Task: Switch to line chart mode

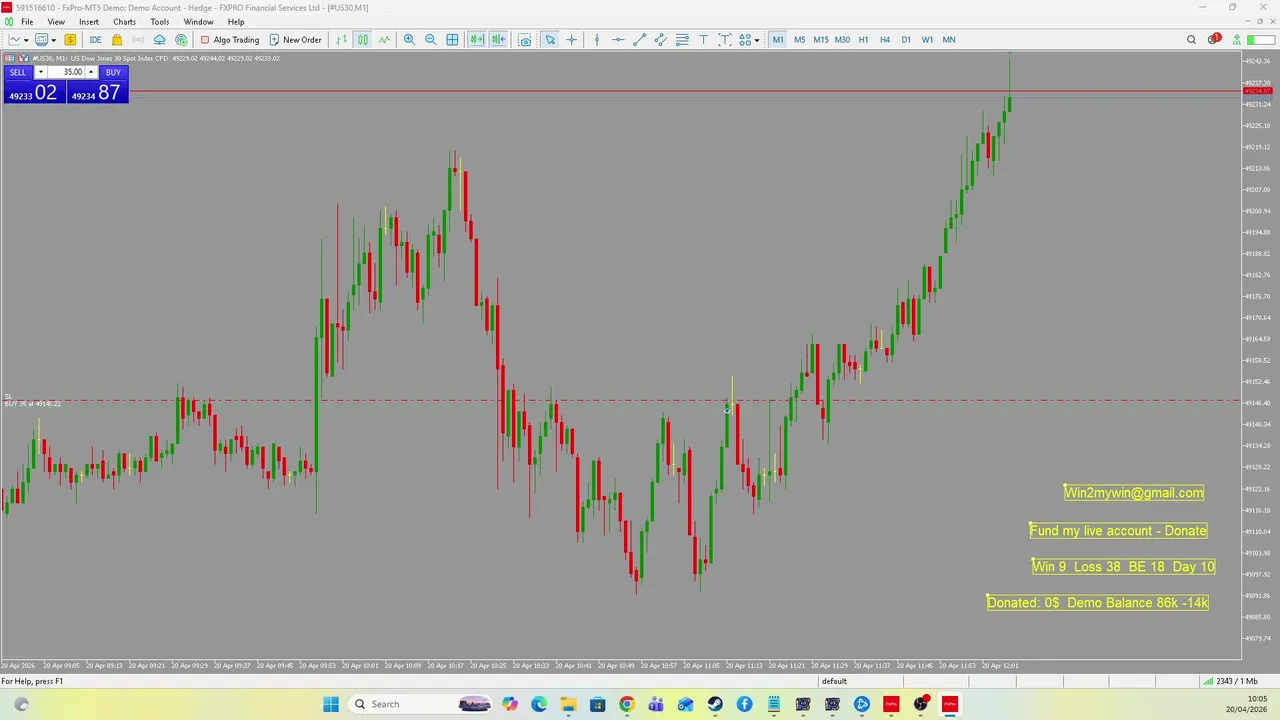Action: (384, 40)
